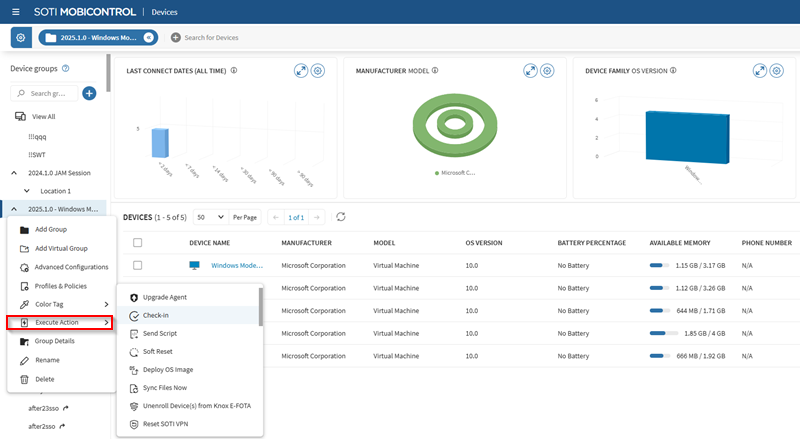Image resolution: width=800 pixels, height=439 pixels.
Task: Collapse the 2024.1.0 JAM Session group
Action: (15, 172)
